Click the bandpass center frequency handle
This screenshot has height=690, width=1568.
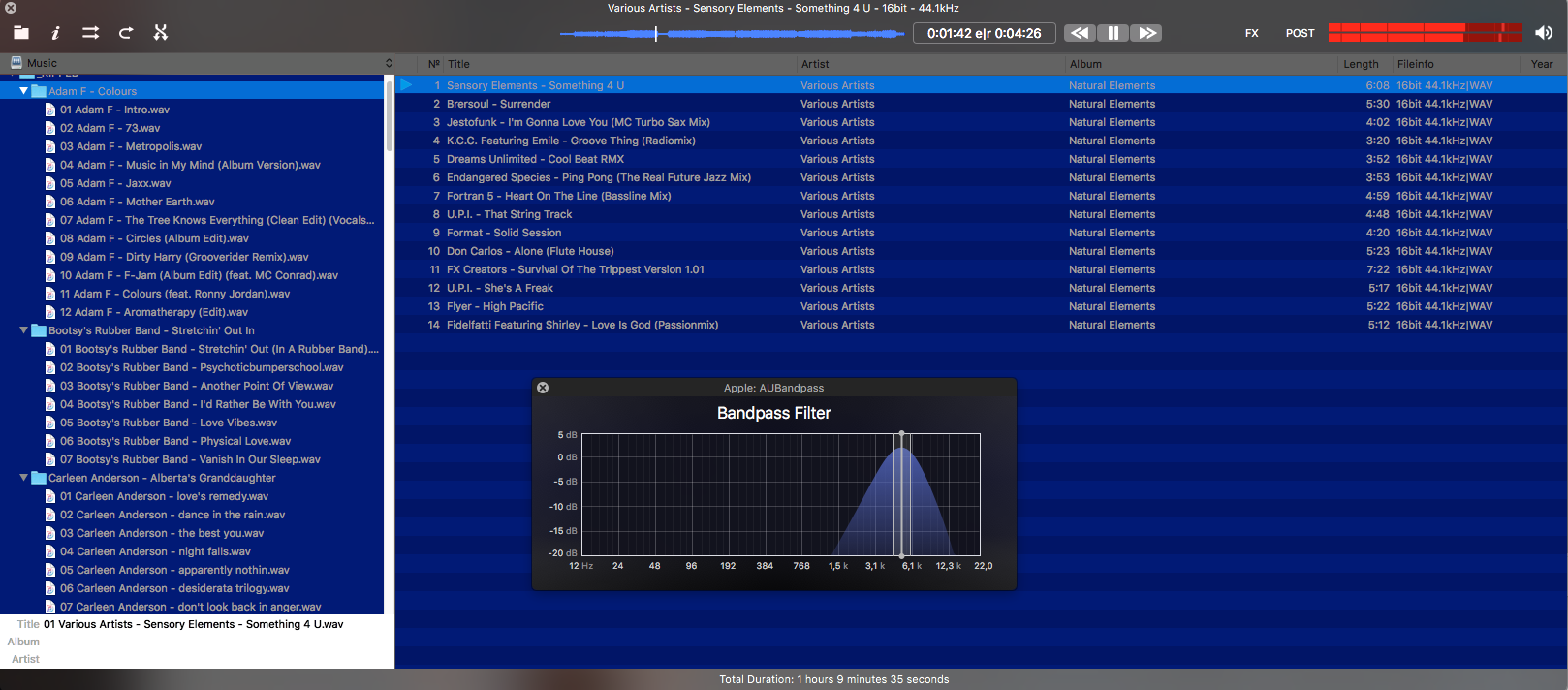pyautogui.click(x=901, y=434)
